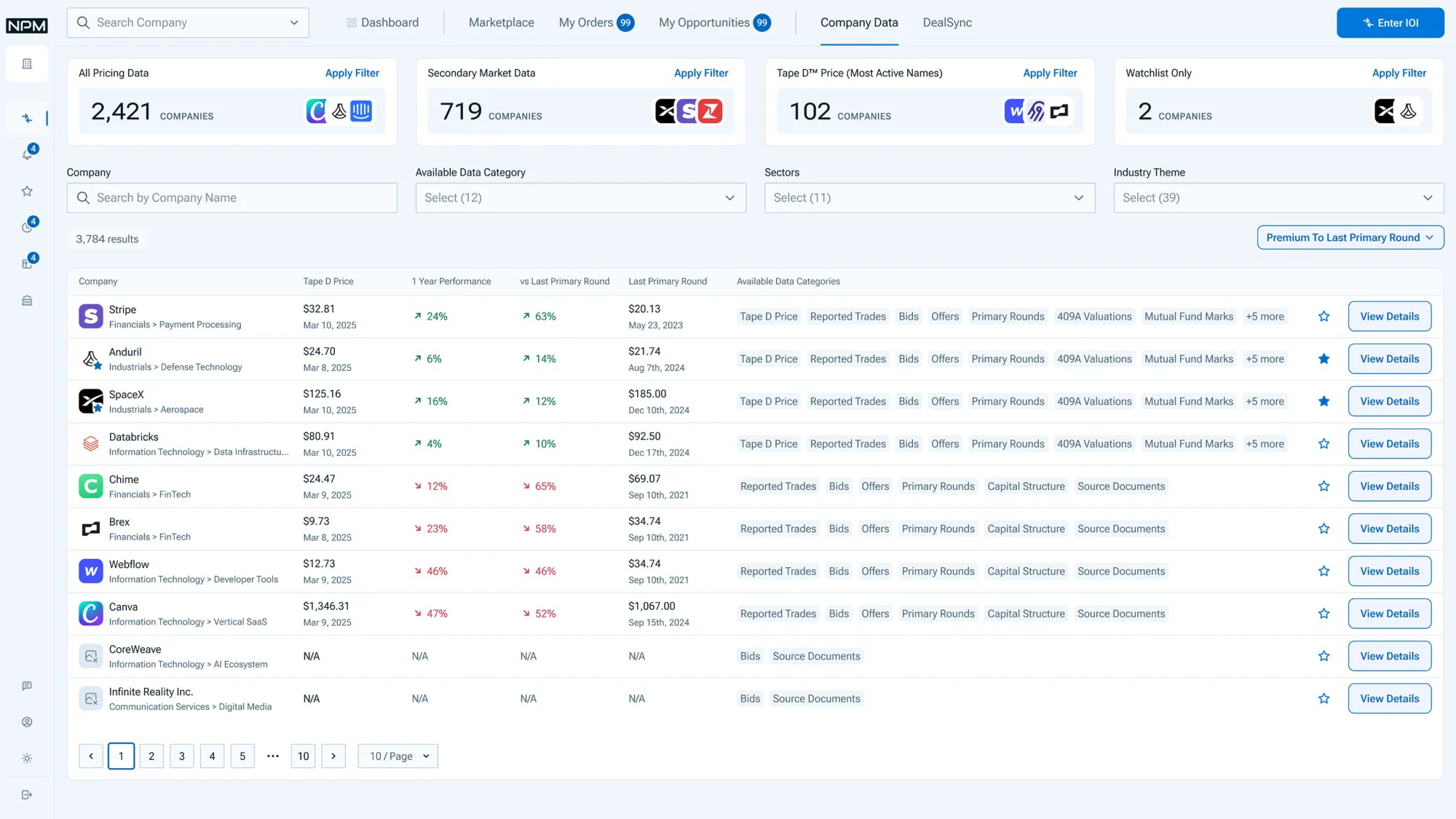Screen dimensions: 1456x819
Task: Star Databricks for the watchlist
Action: 1324,444
